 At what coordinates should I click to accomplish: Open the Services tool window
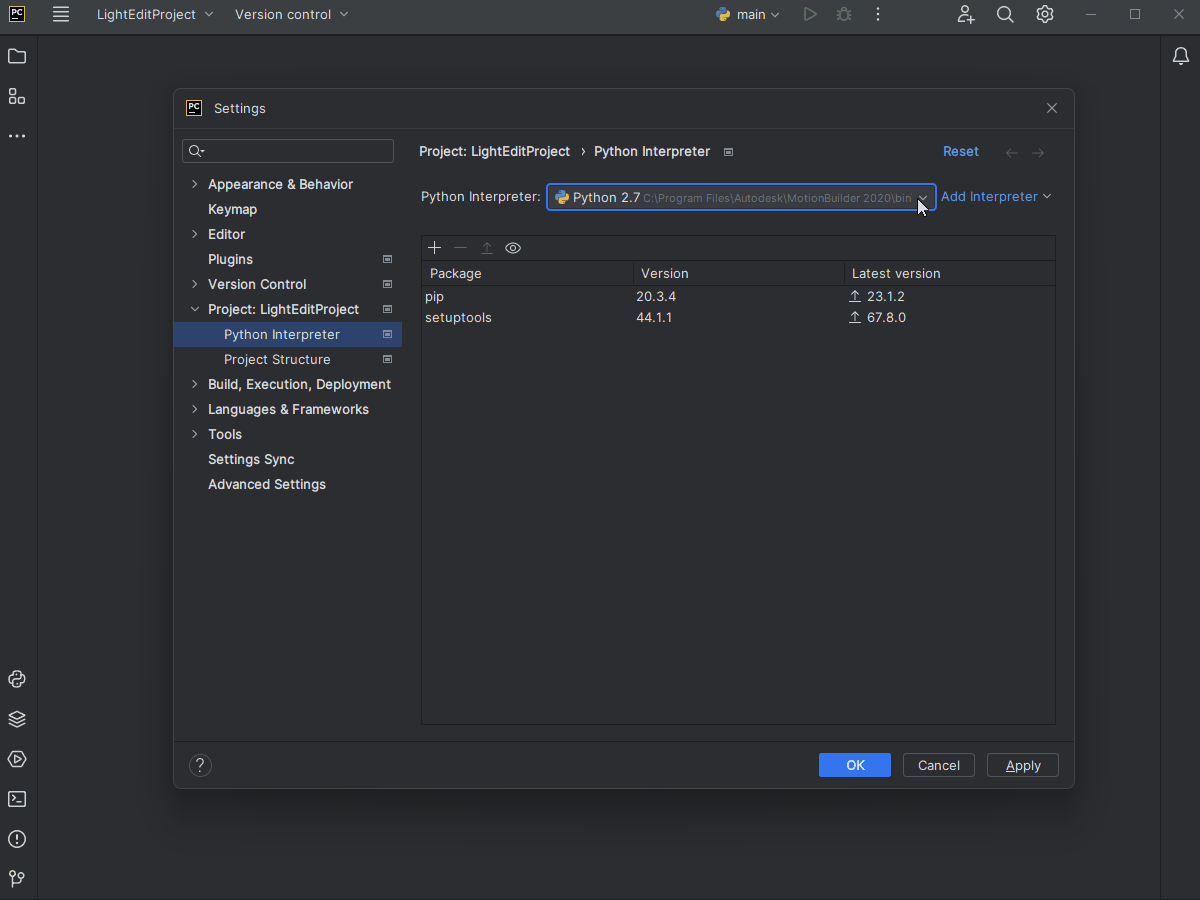coord(17,759)
